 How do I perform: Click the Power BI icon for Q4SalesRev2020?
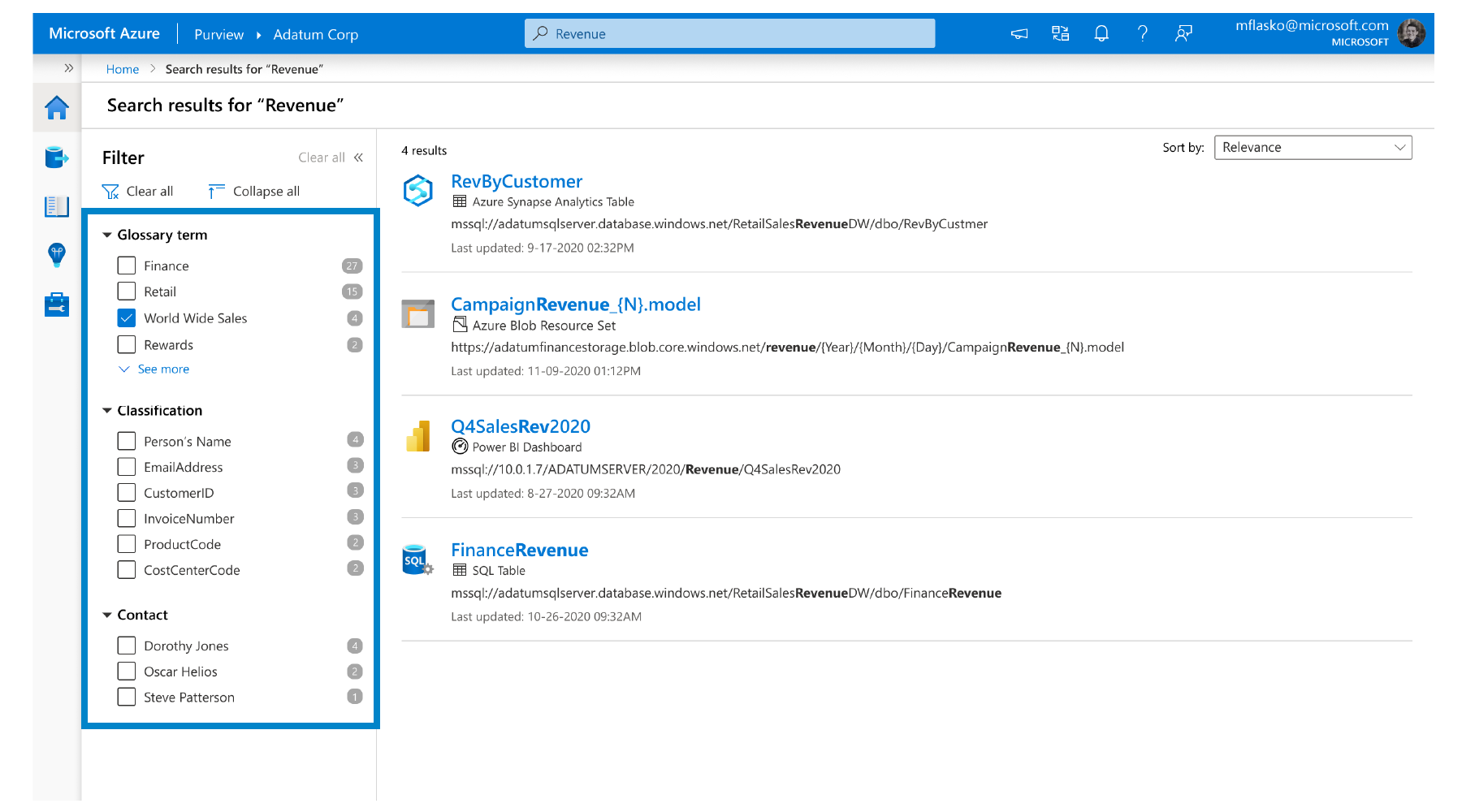tap(418, 436)
